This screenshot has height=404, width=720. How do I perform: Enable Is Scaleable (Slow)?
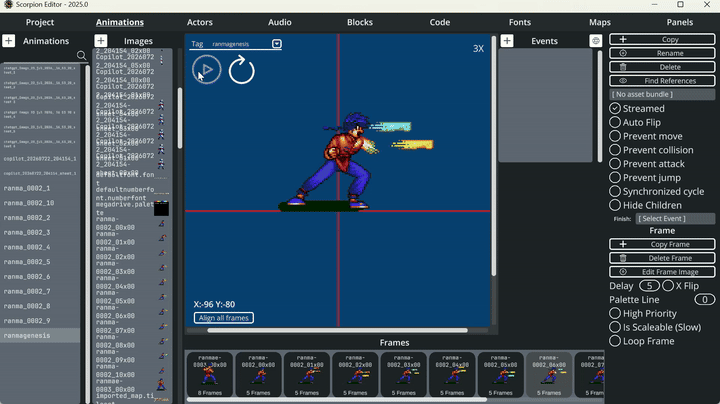[x=615, y=327]
